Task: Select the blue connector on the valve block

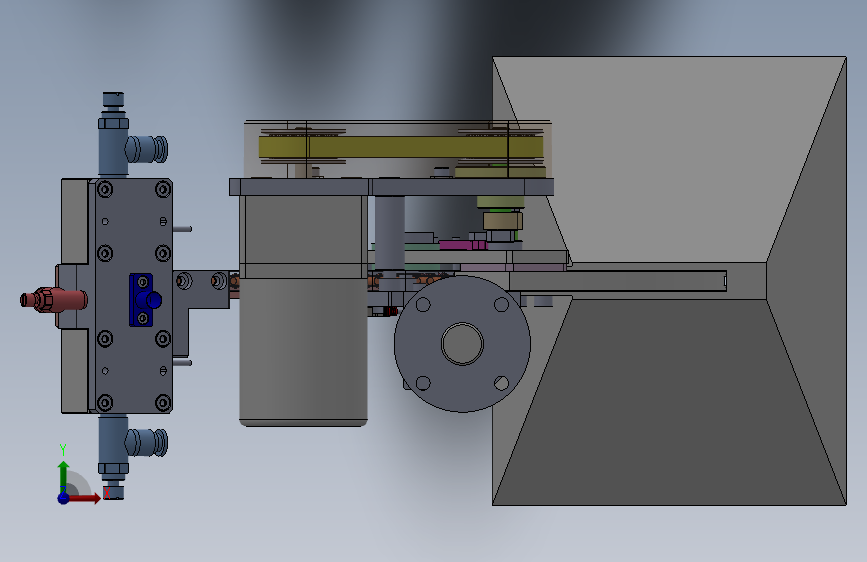Action: click(144, 300)
